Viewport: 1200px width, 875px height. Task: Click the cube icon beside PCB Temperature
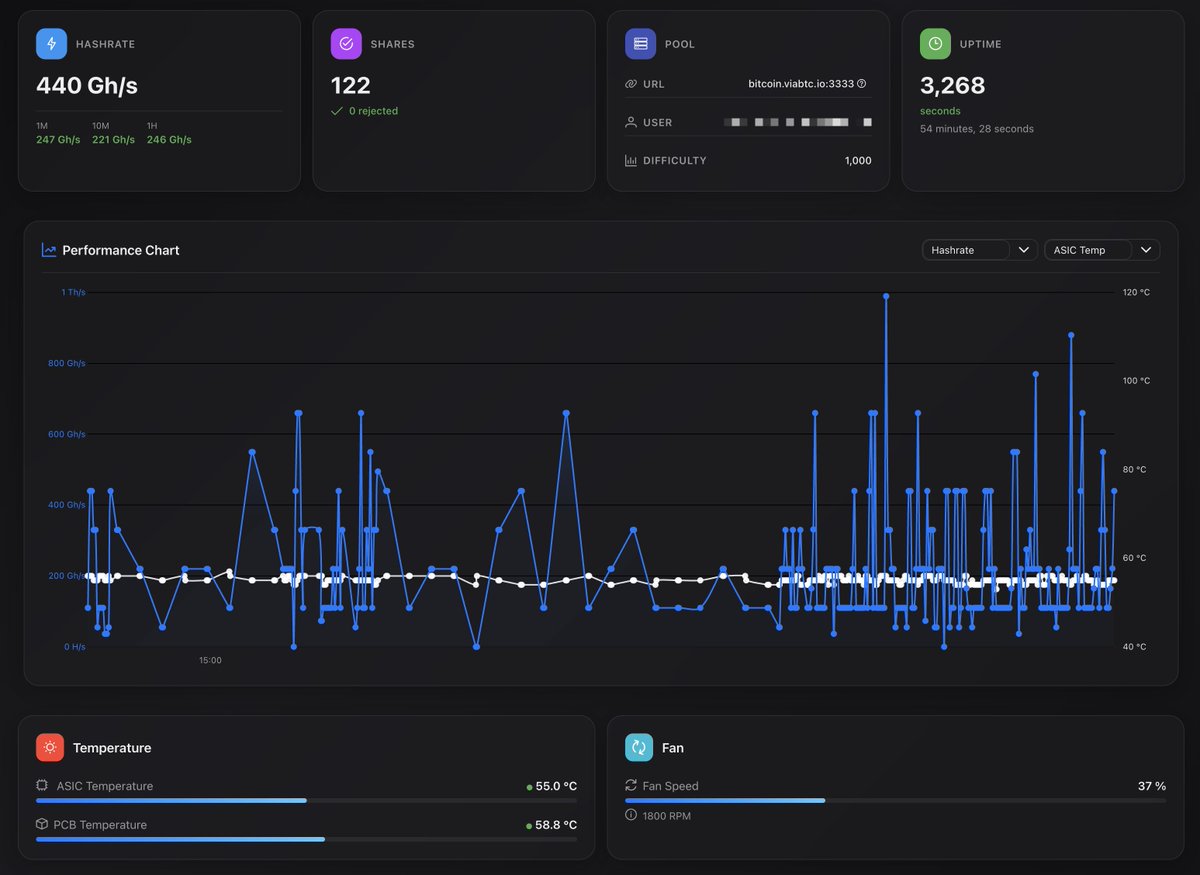pyautogui.click(x=42, y=825)
